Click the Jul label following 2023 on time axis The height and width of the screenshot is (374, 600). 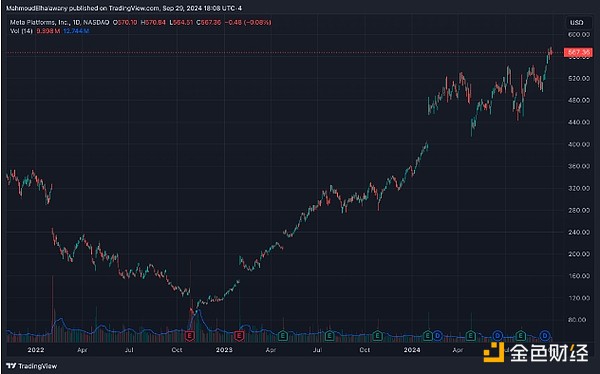(317, 350)
